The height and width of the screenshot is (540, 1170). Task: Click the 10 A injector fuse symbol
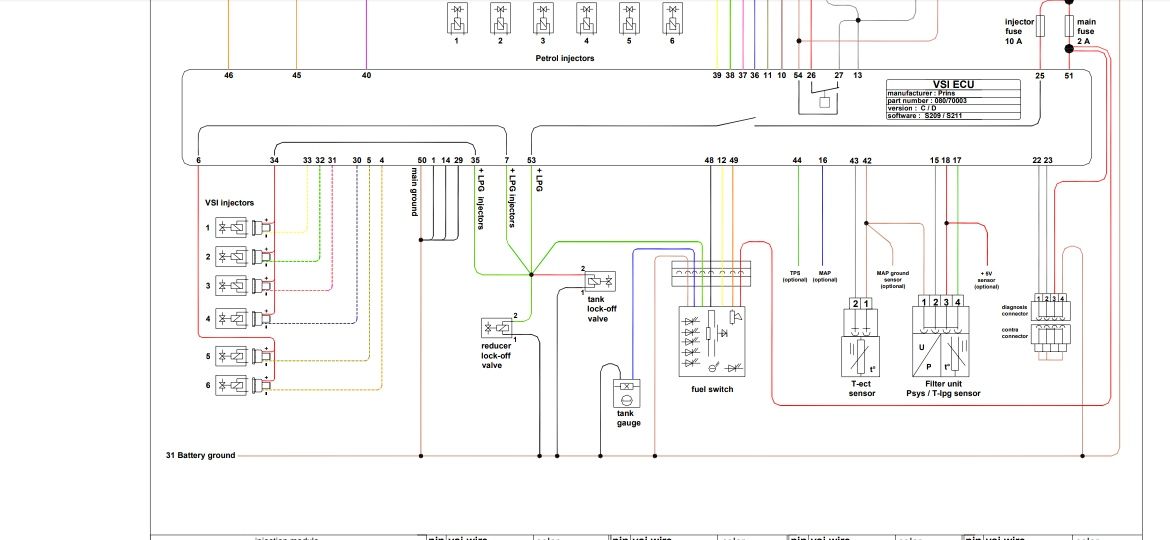(1041, 27)
